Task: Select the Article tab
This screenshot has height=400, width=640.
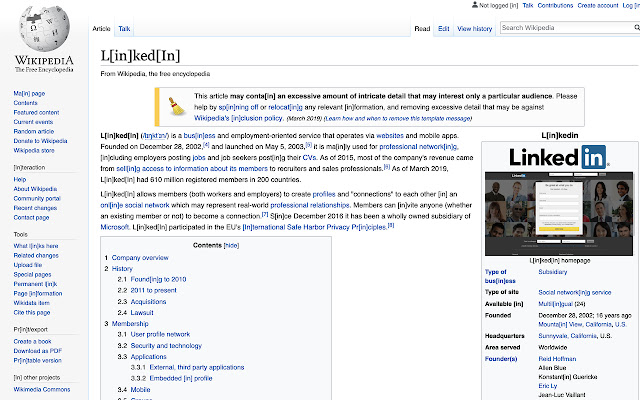Action: (x=101, y=29)
